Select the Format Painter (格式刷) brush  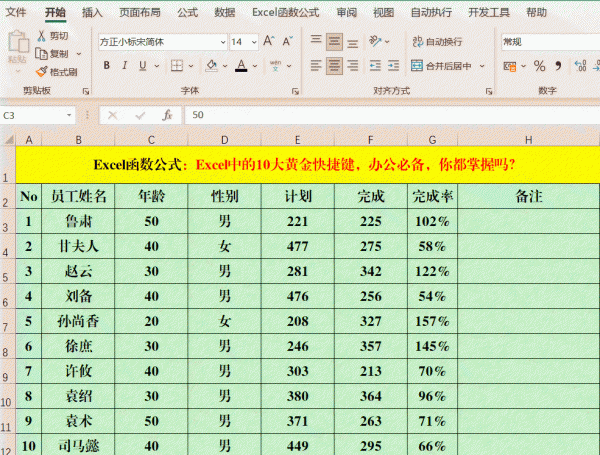click(41, 71)
